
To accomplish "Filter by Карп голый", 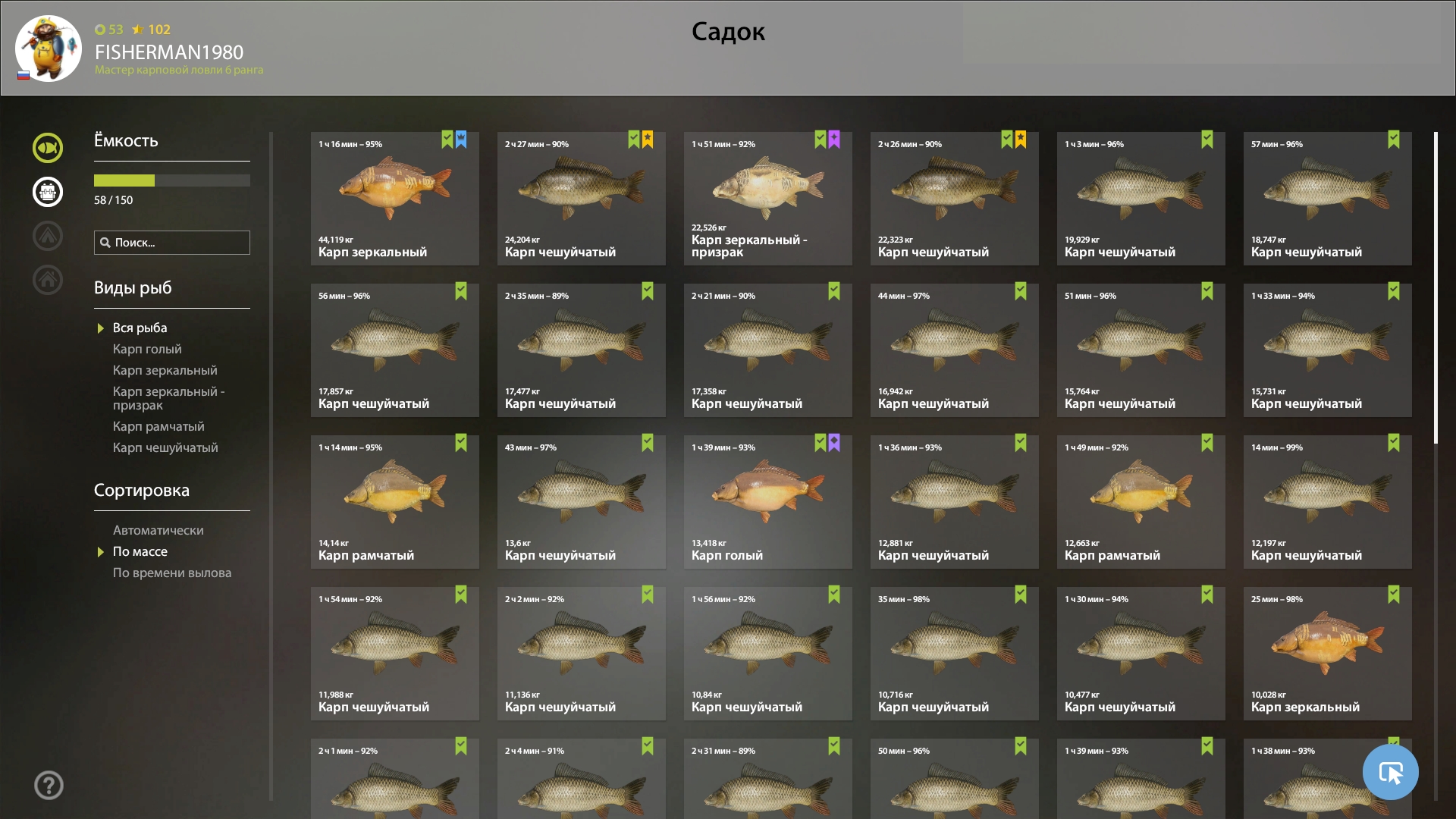I will (147, 349).
